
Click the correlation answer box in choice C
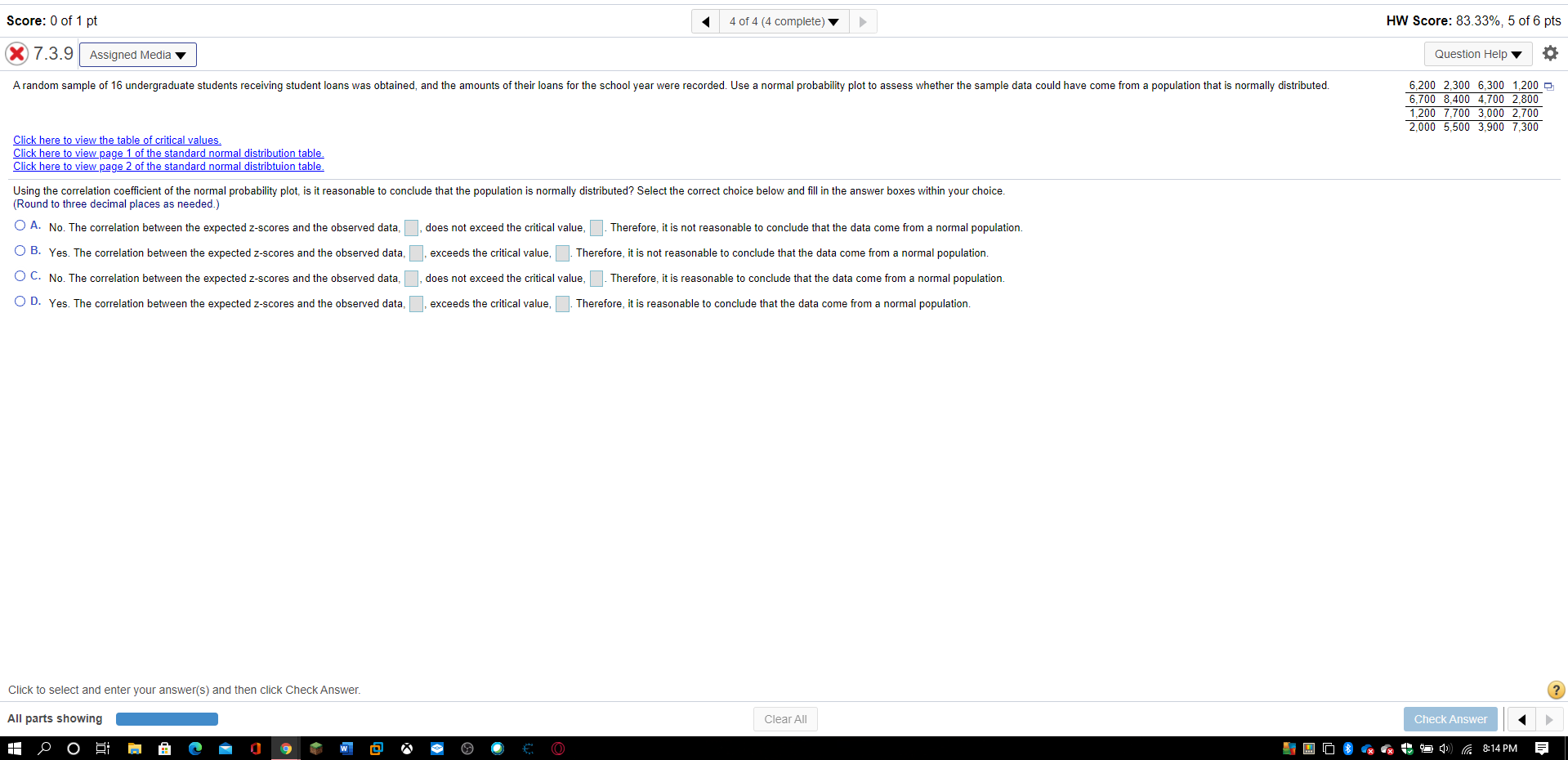[411, 279]
